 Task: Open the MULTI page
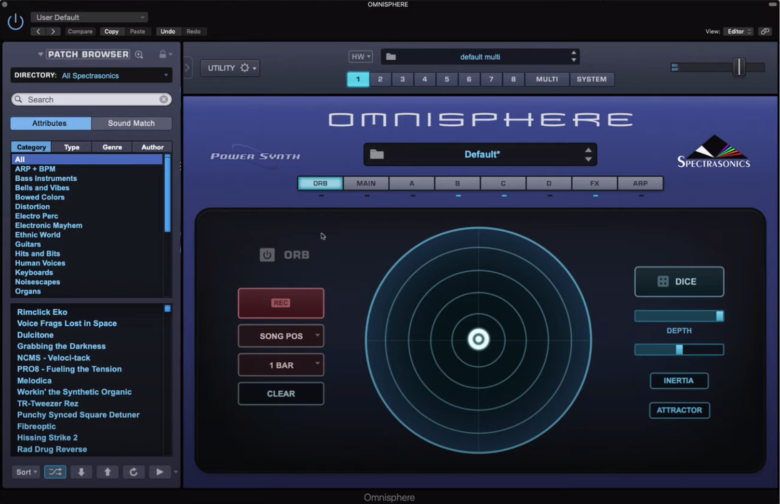(x=547, y=79)
